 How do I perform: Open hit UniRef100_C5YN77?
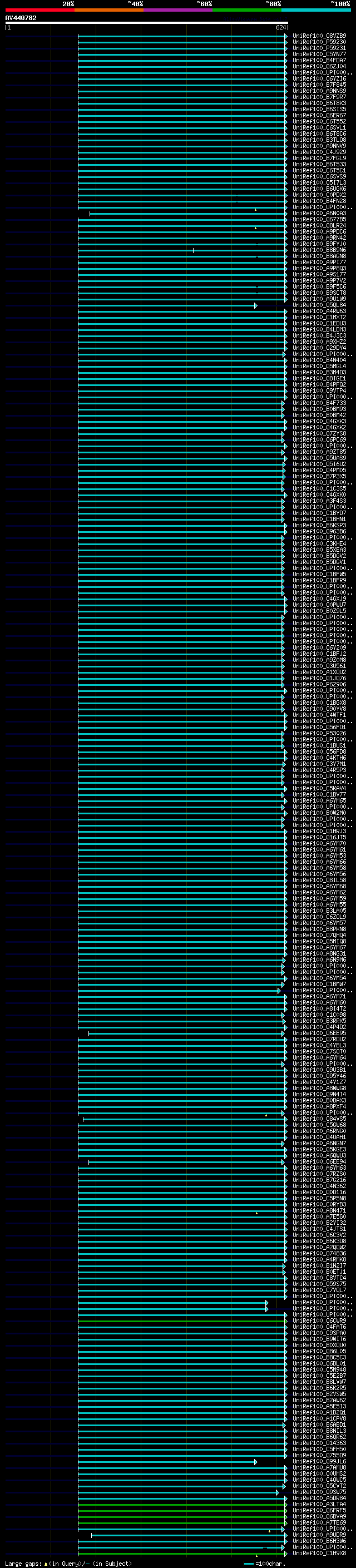[x=319, y=54]
